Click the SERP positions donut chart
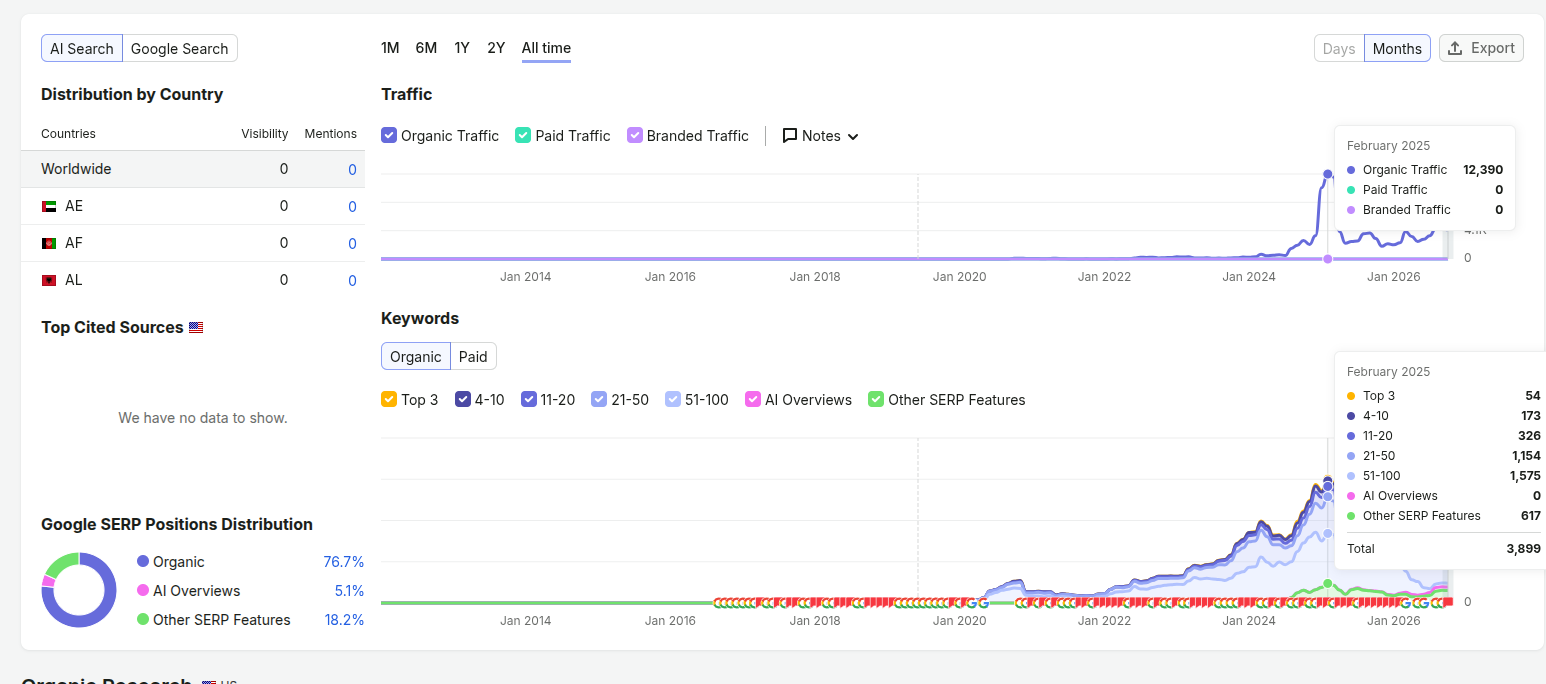Screen dimensions: 1546x684 (79, 590)
